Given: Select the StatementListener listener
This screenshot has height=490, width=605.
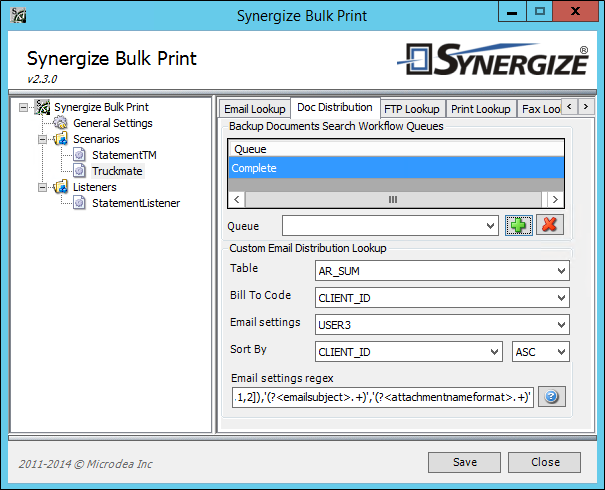Looking at the screenshot, I should tap(136, 203).
